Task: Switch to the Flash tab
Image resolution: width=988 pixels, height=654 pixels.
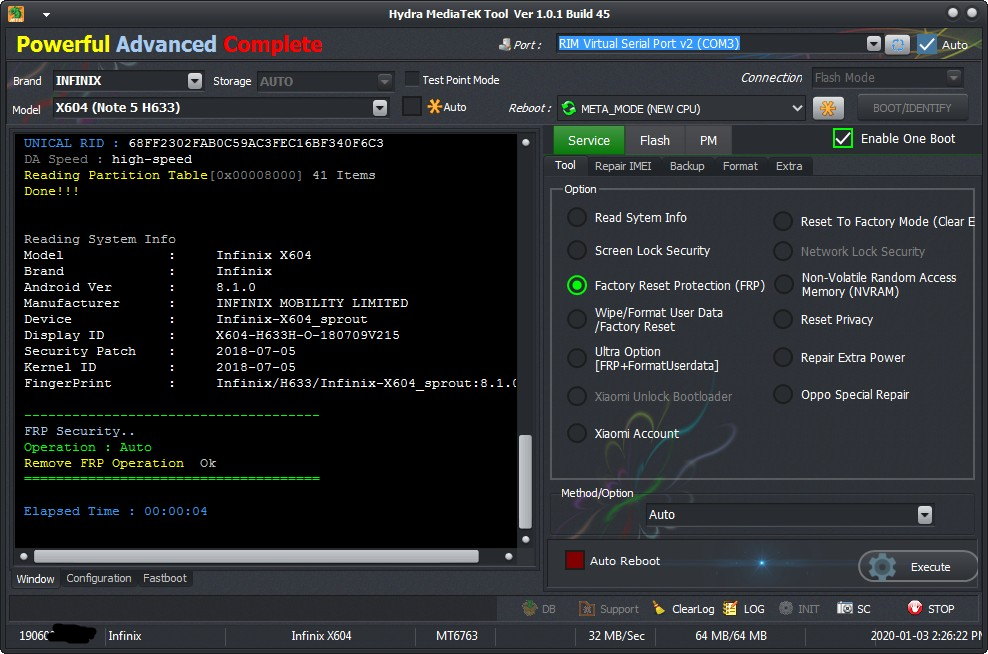Action: pyautogui.click(x=655, y=141)
